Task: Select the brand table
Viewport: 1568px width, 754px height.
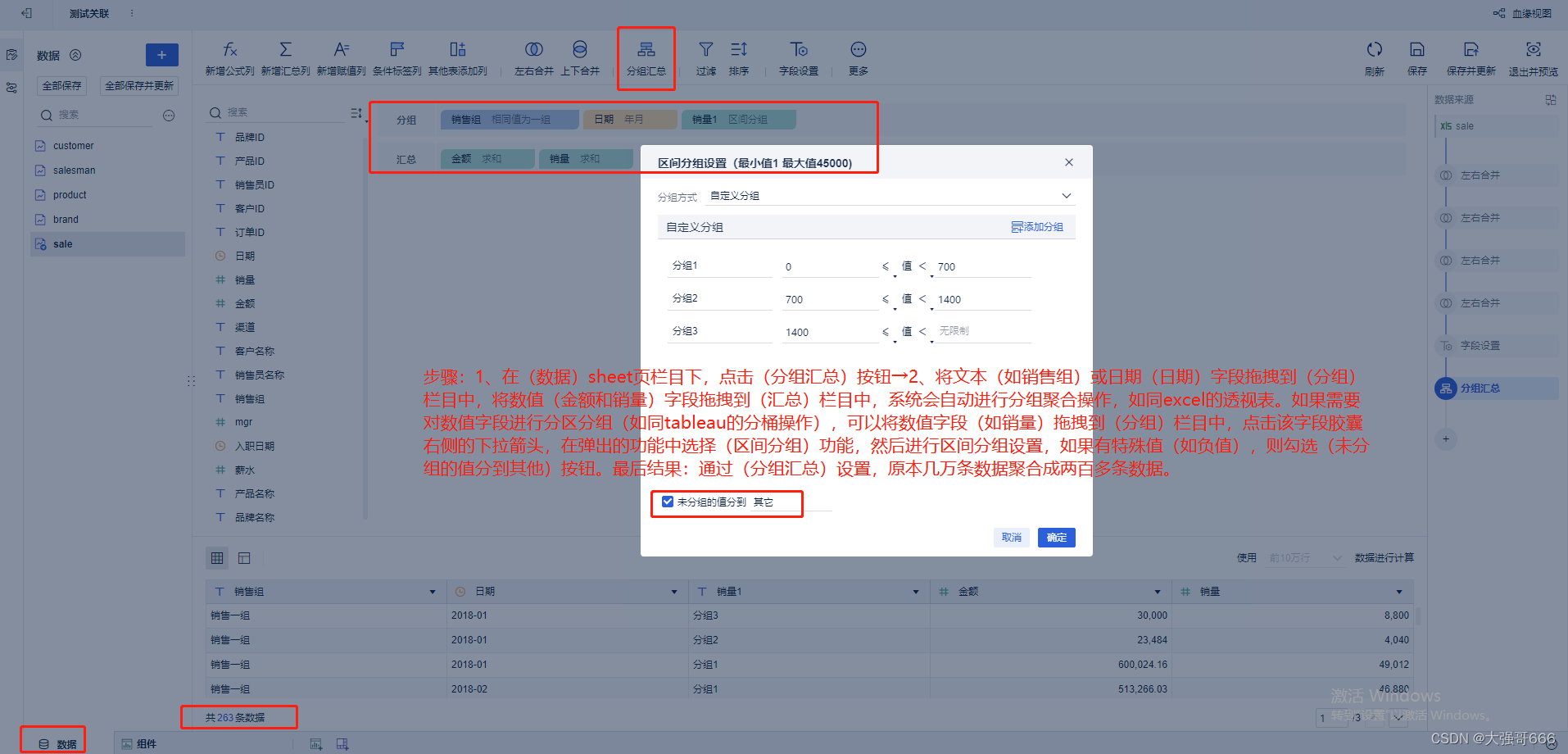Action: pos(108,220)
